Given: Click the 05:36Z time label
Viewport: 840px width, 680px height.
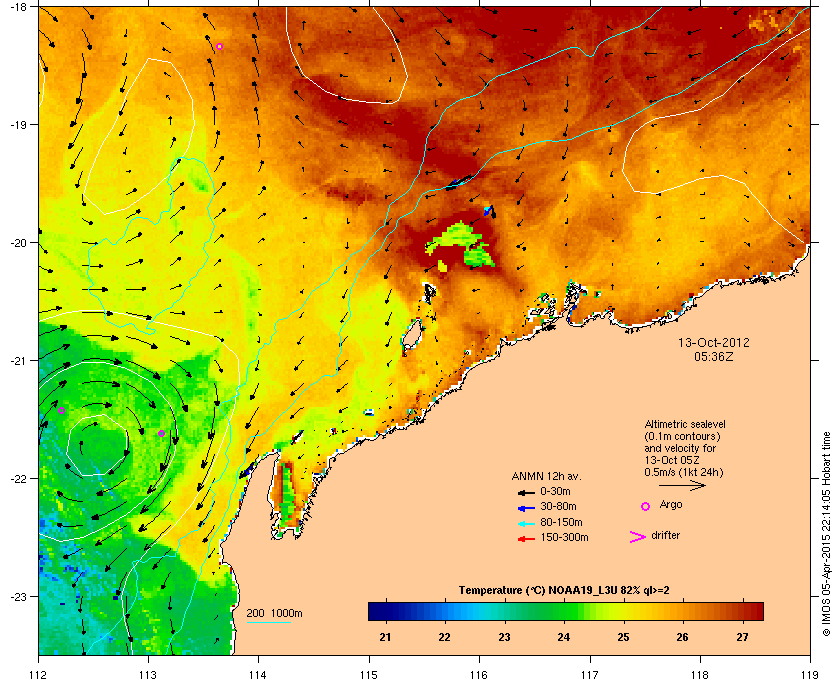Looking at the screenshot, I should [714, 356].
